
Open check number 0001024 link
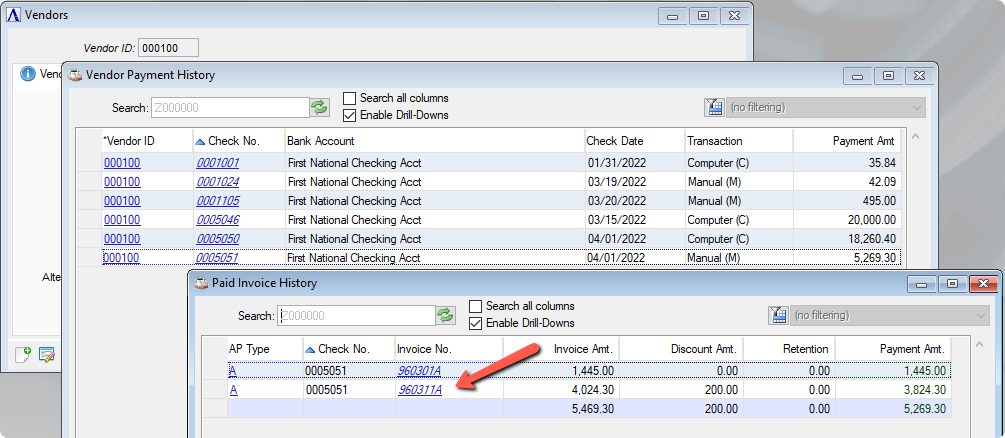coord(217,182)
